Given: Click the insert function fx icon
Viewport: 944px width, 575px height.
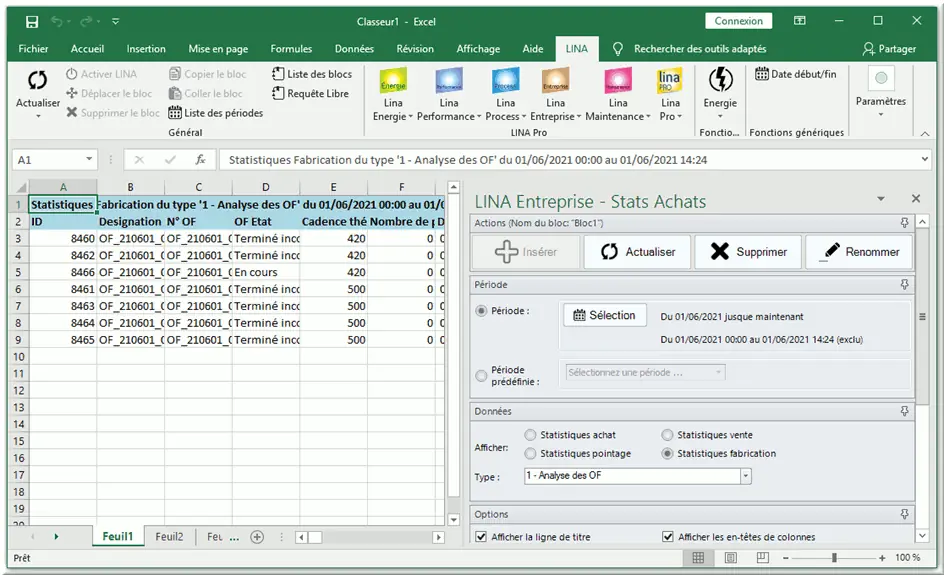Looking at the screenshot, I should pos(200,160).
